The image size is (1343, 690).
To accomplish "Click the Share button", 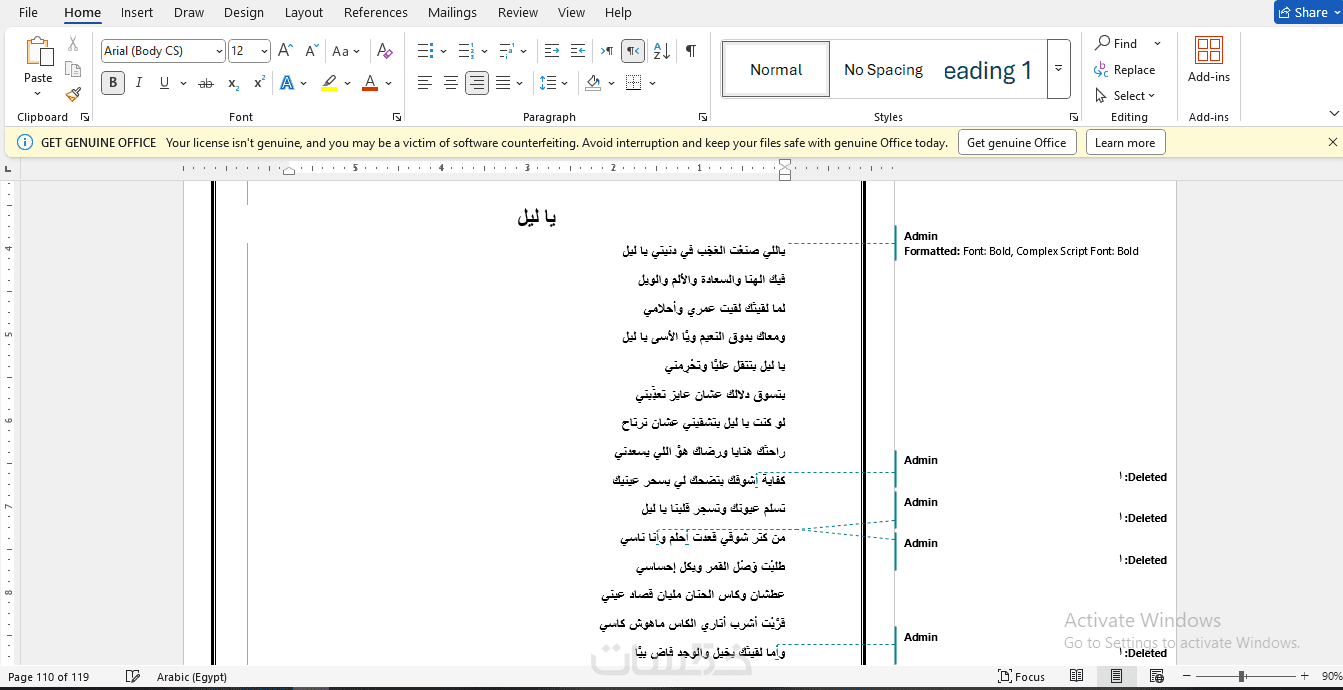I will tap(1309, 12).
